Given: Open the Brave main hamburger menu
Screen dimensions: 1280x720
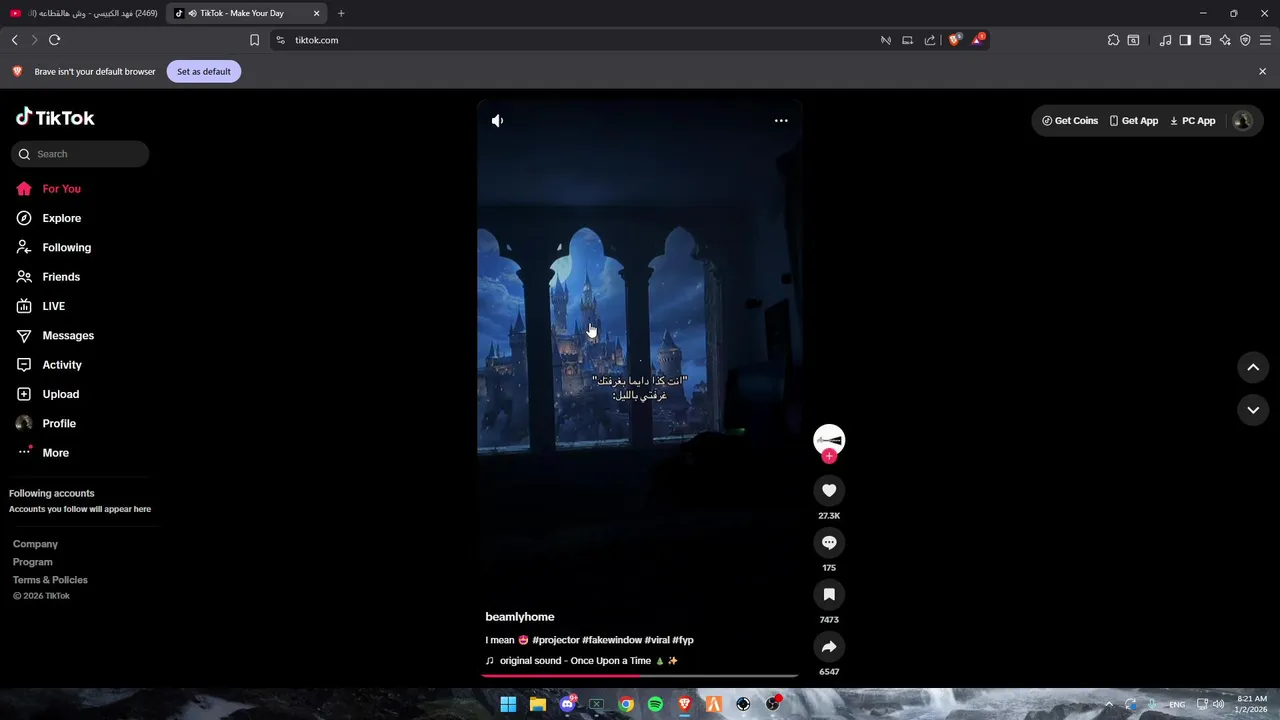Looking at the screenshot, I should [1265, 40].
